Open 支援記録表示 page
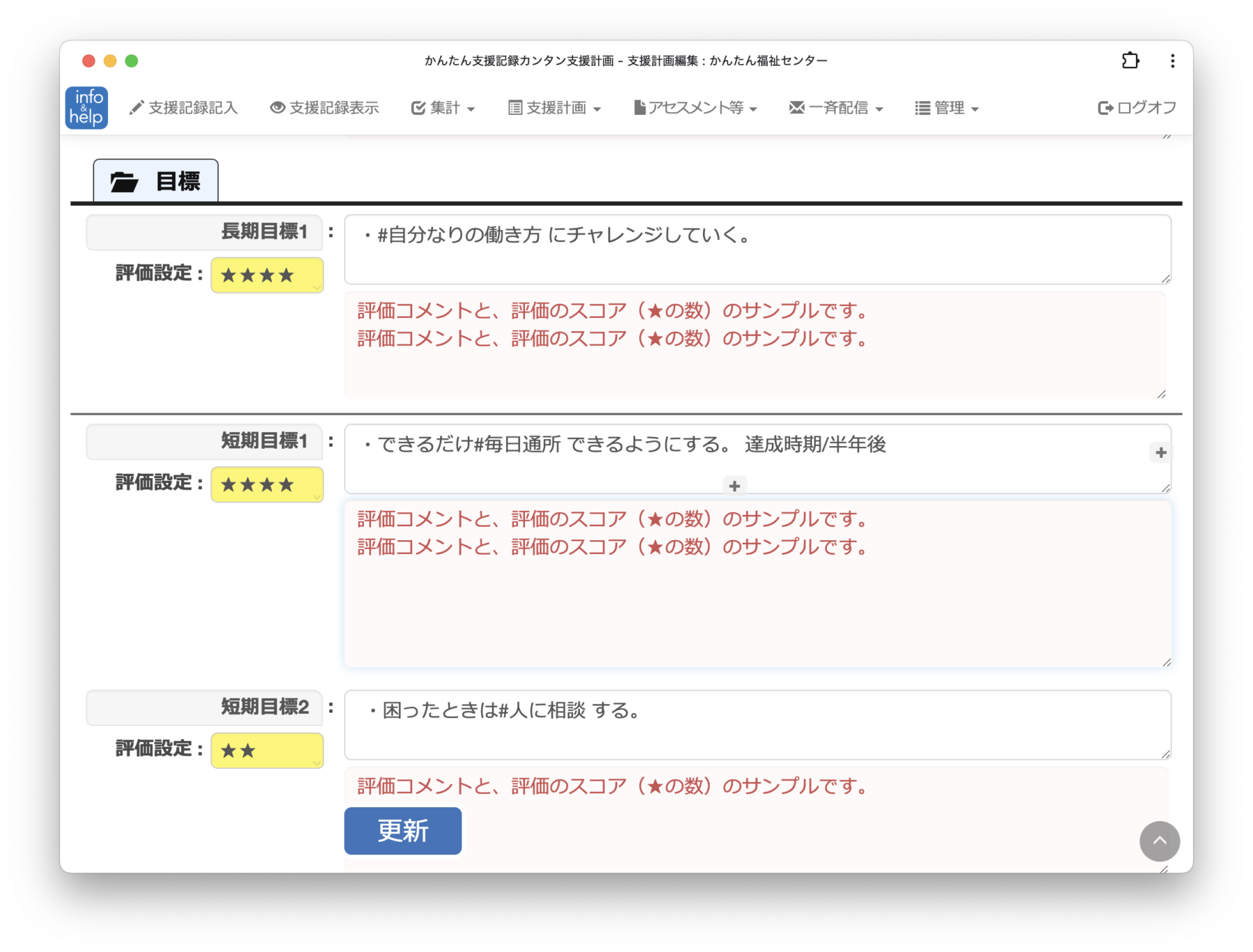This screenshot has width=1253, height=952. (324, 108)
